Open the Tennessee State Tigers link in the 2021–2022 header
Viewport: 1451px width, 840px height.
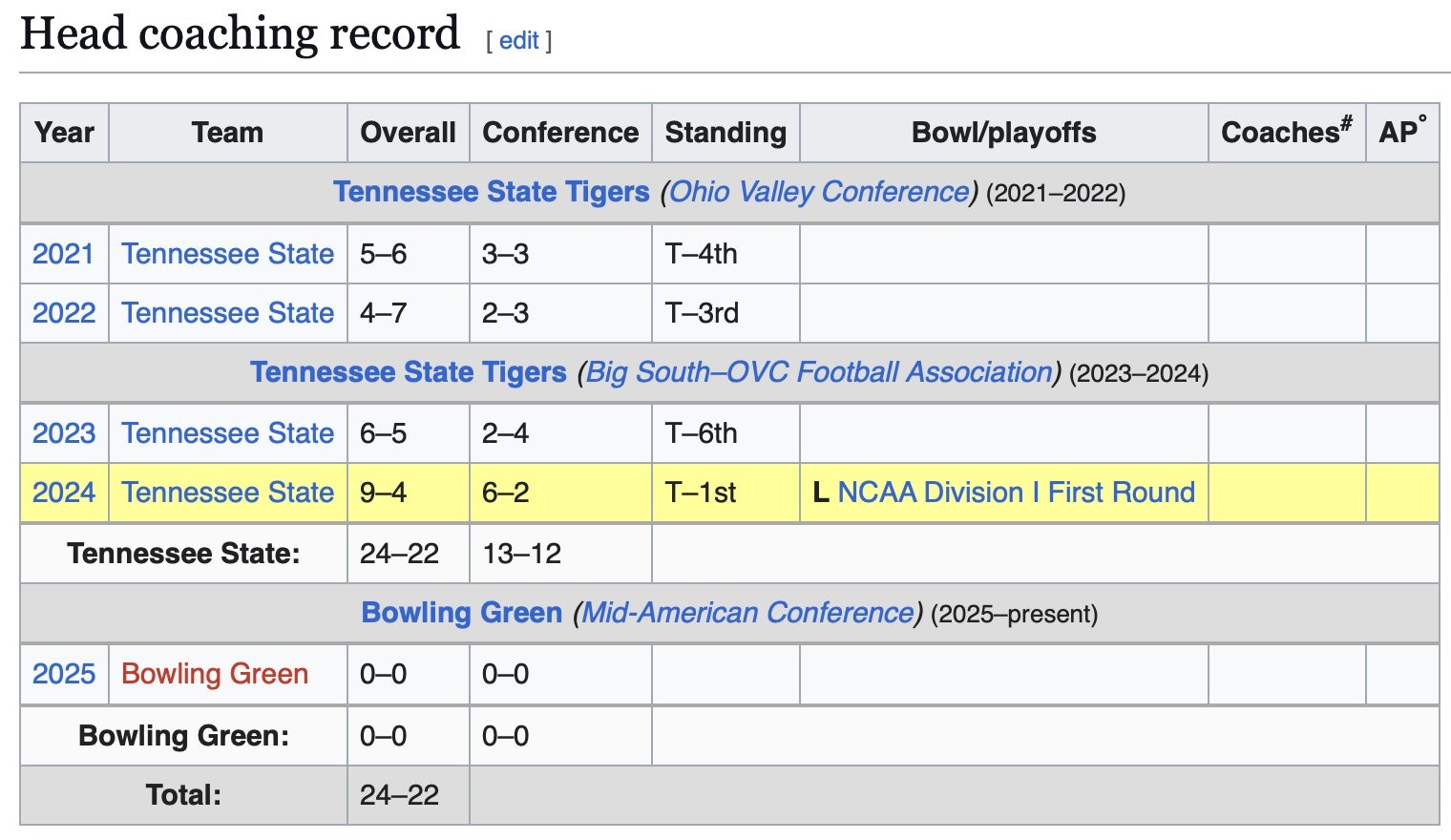[491, 192]
